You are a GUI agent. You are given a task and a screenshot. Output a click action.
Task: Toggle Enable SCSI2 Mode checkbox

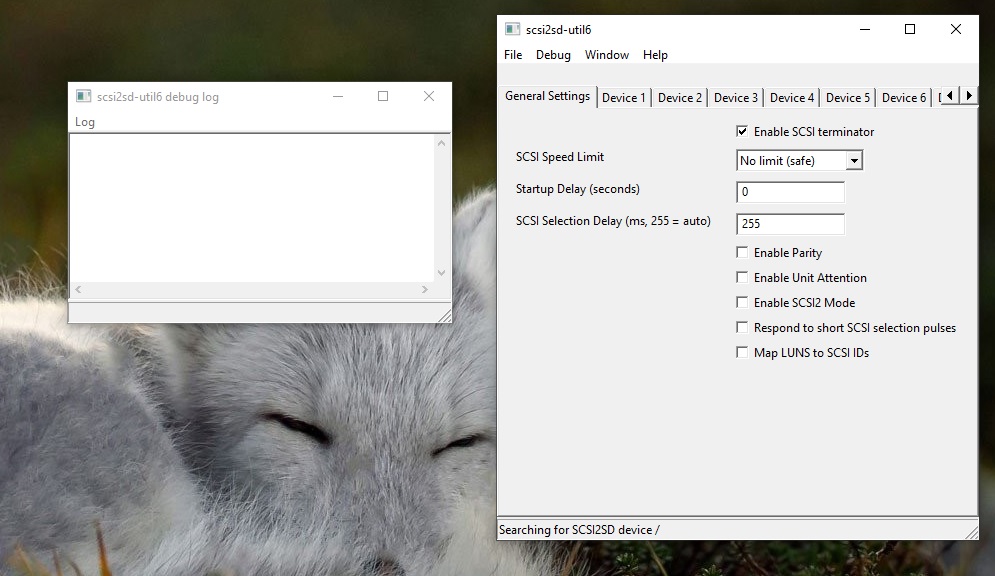[x=742, y=303]
